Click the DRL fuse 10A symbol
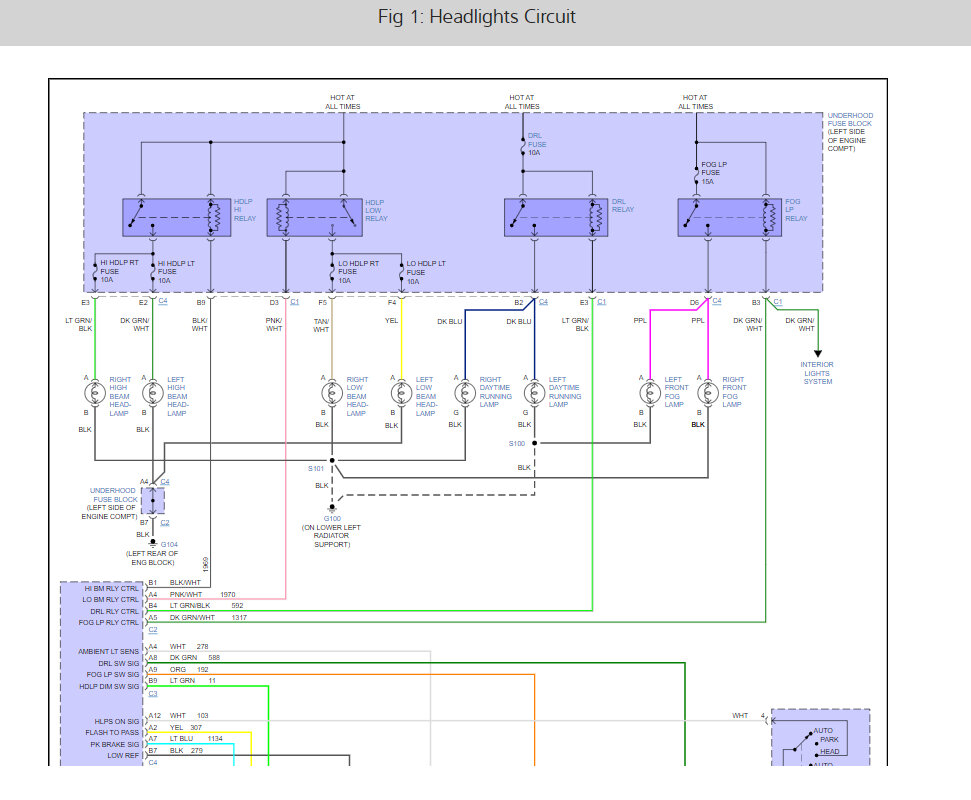The image size is (971, 800). 523,147
